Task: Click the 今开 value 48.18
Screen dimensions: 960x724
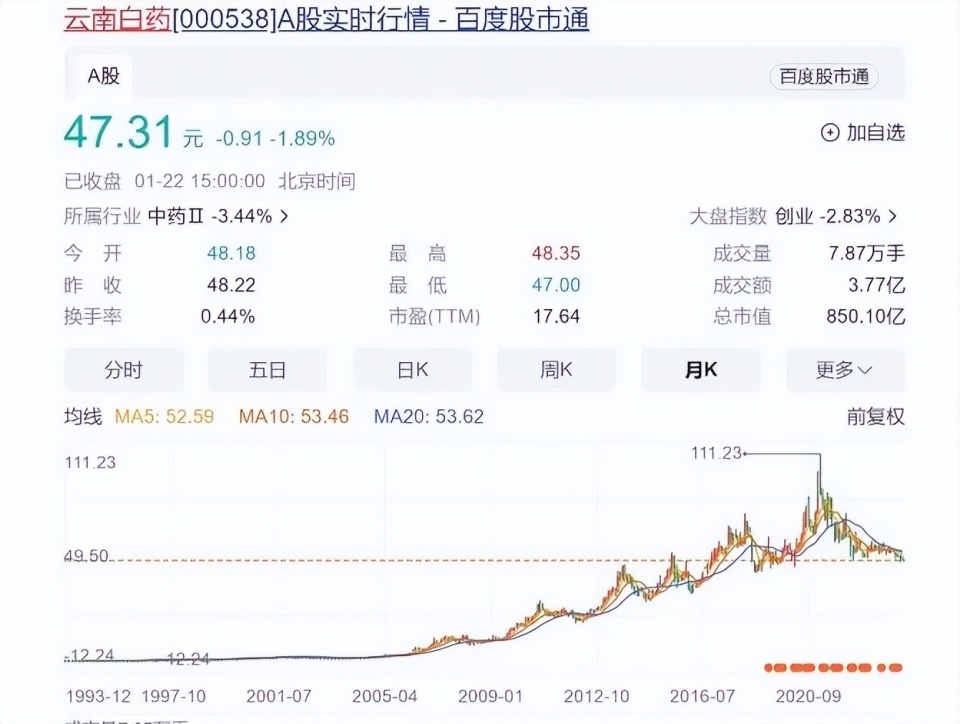Action: click(231, 253)
